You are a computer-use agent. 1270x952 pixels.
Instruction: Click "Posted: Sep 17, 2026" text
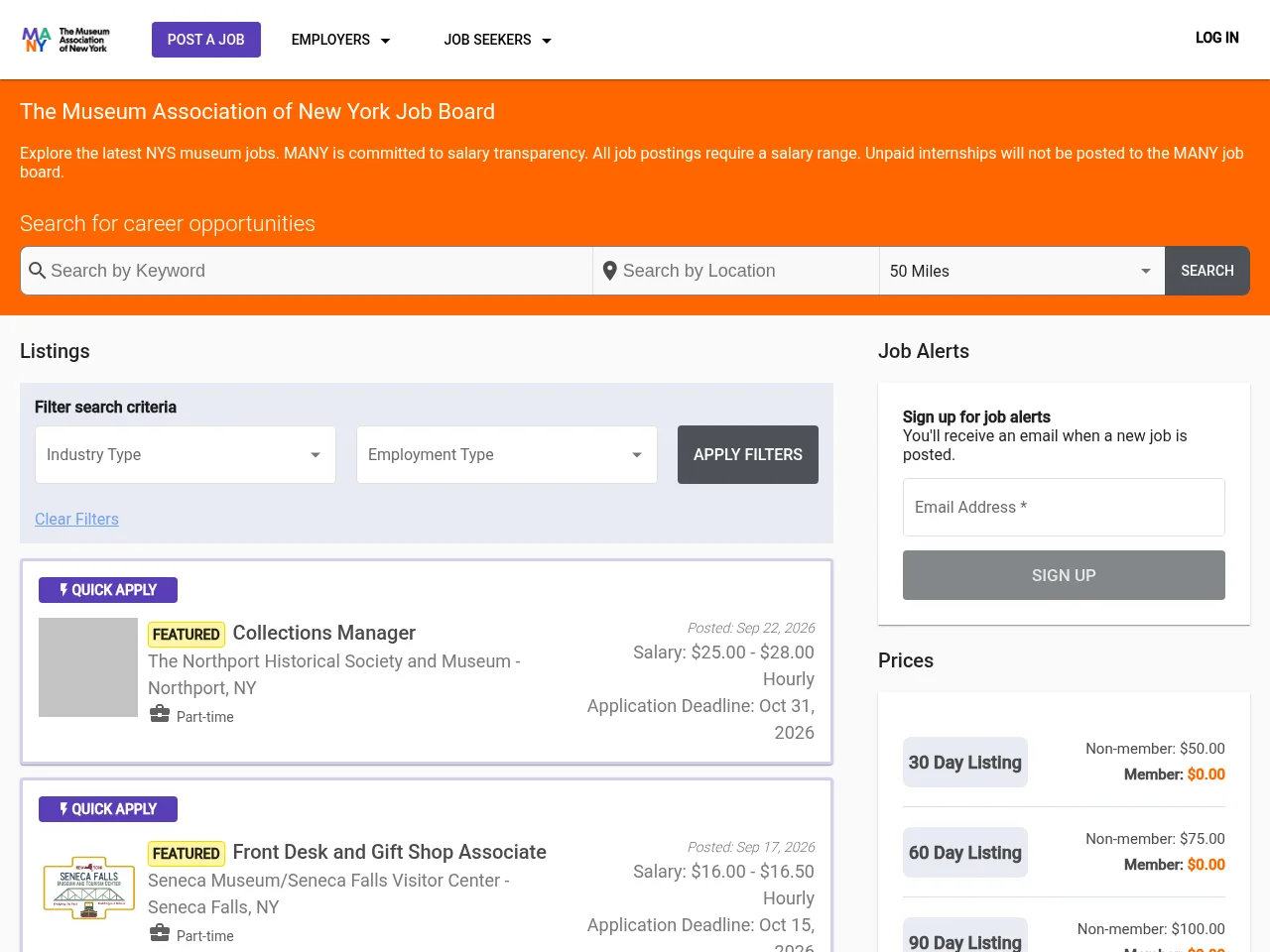[x=751, y=847]
